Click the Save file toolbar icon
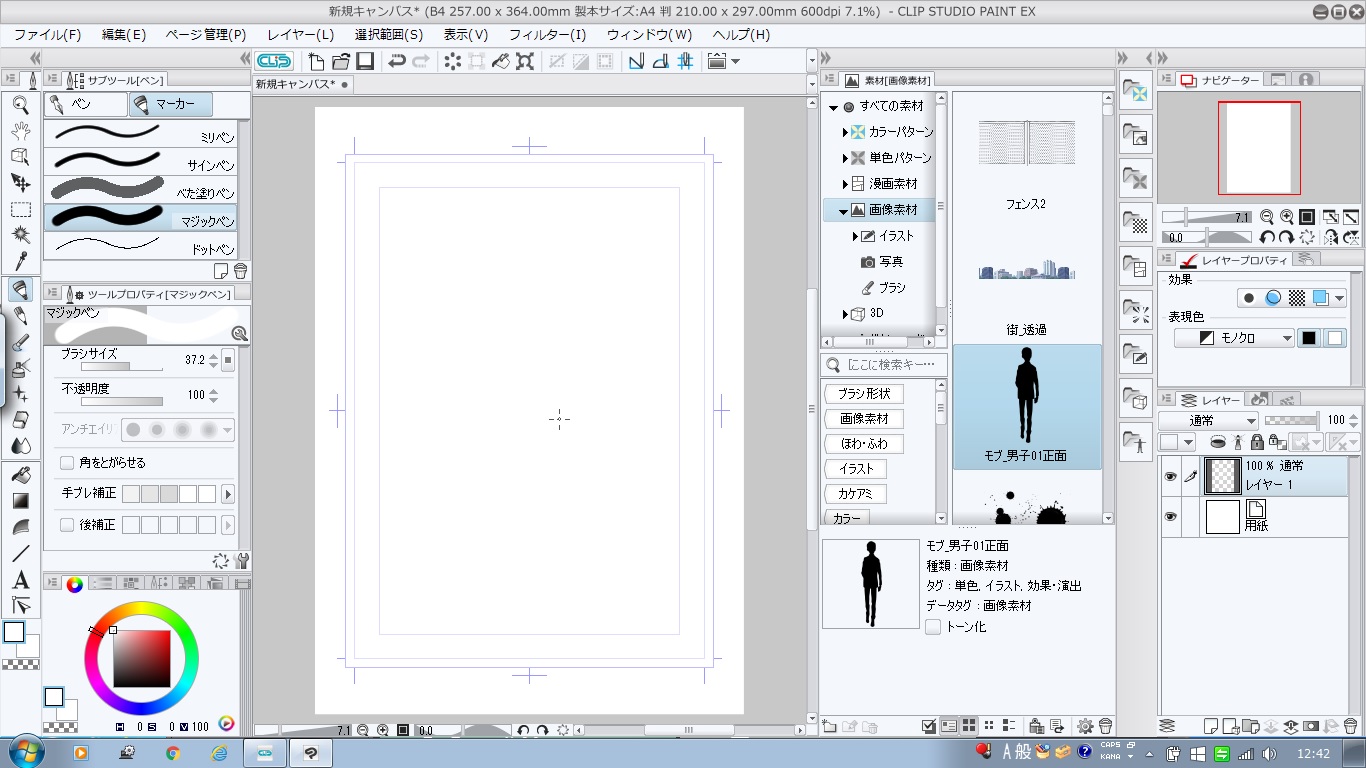 pos(364,61)
